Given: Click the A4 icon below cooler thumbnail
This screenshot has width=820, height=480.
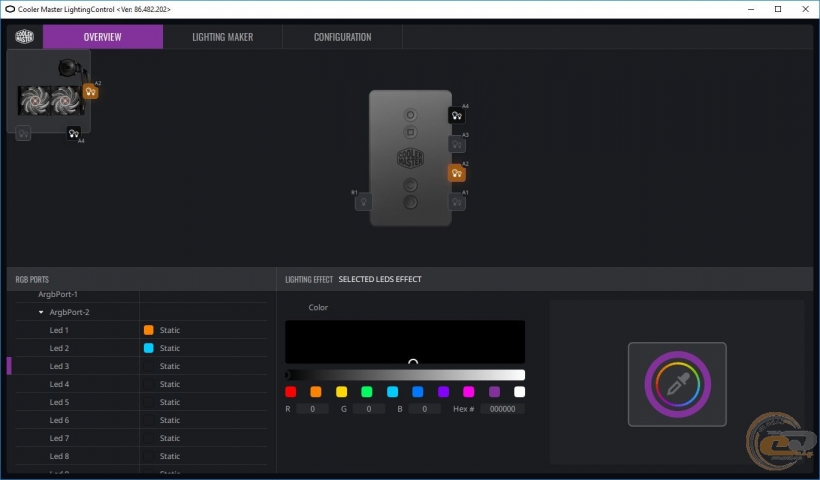Looking at the screenshot, I should 74,133.
